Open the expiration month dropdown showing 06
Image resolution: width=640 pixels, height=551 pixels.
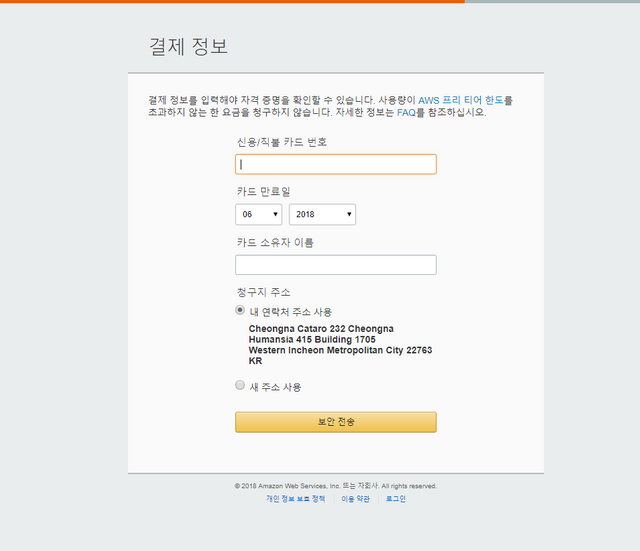pyautogui.click(x=258, y=214)
